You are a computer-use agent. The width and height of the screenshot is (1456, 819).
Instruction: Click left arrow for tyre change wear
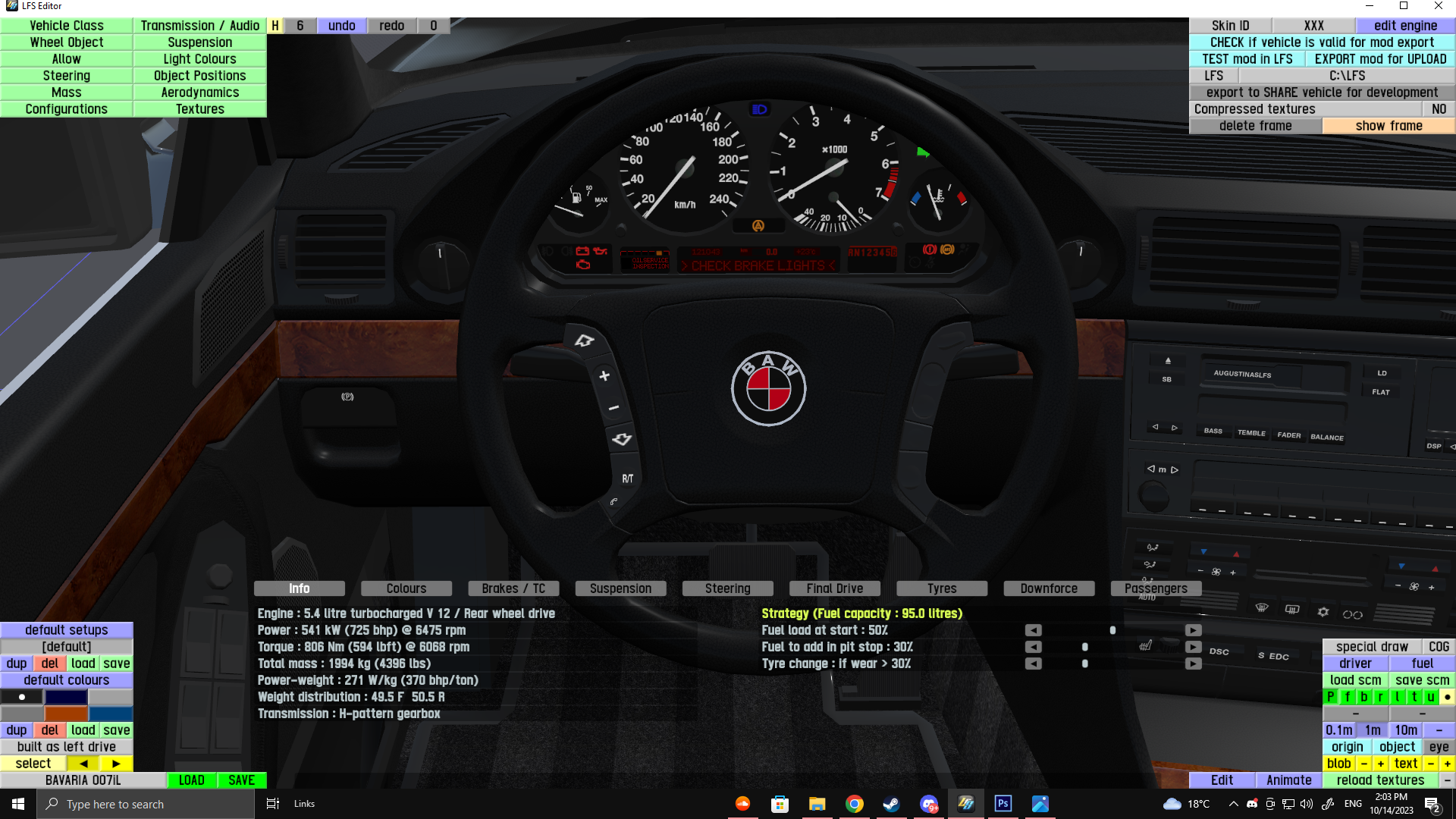click(x=1033, y=664)
